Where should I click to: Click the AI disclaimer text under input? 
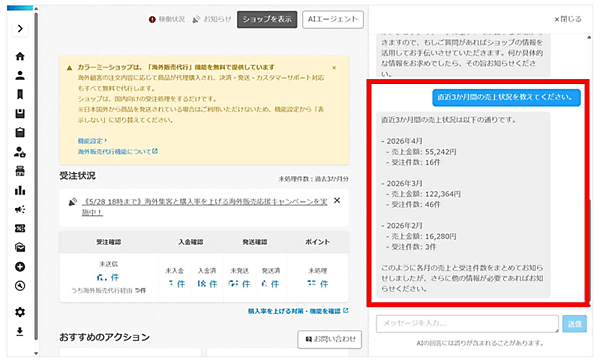point(480,343)
